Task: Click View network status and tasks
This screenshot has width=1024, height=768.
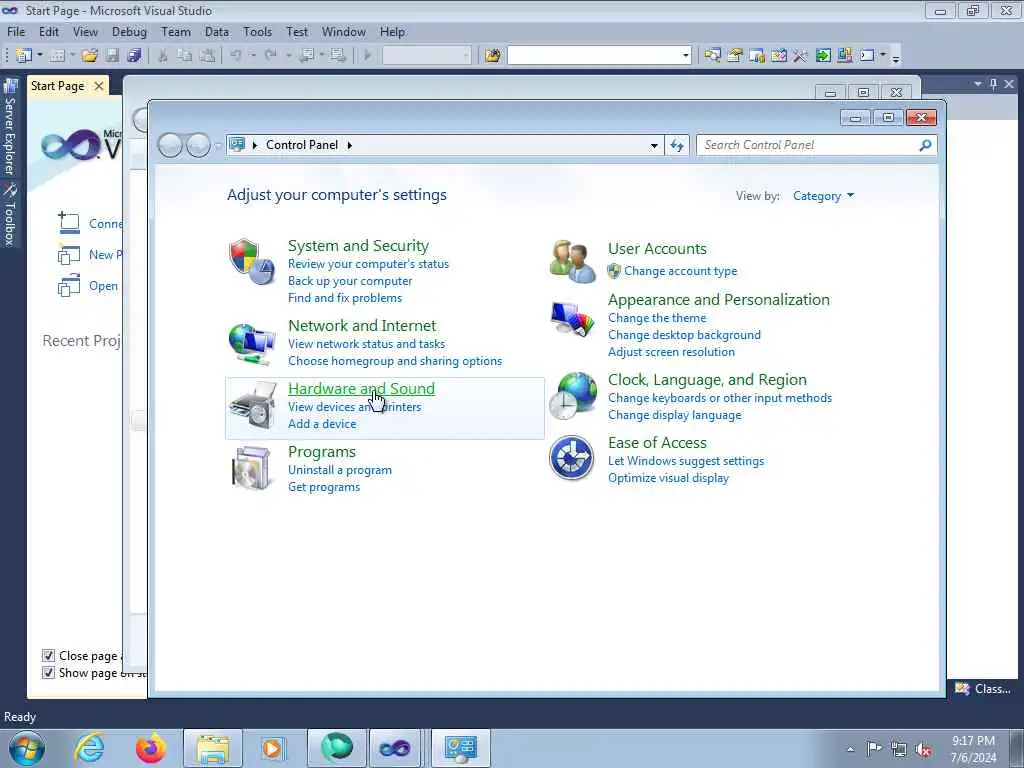Action: click(x=366, y=344)
